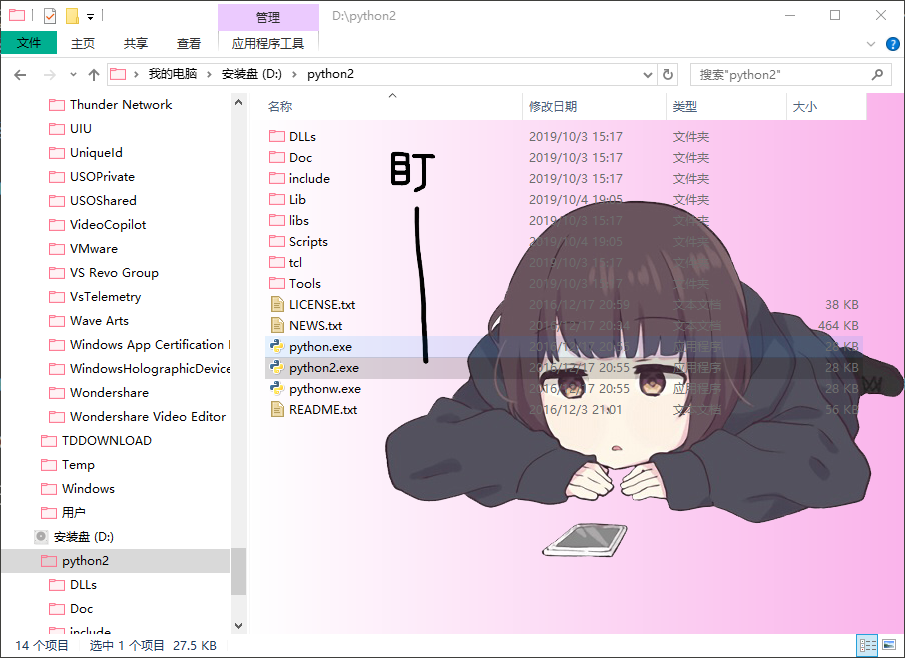Screen dimensions: 905x658
Task: Open the recent locations dropdown arrow
Action: point(73,75)
